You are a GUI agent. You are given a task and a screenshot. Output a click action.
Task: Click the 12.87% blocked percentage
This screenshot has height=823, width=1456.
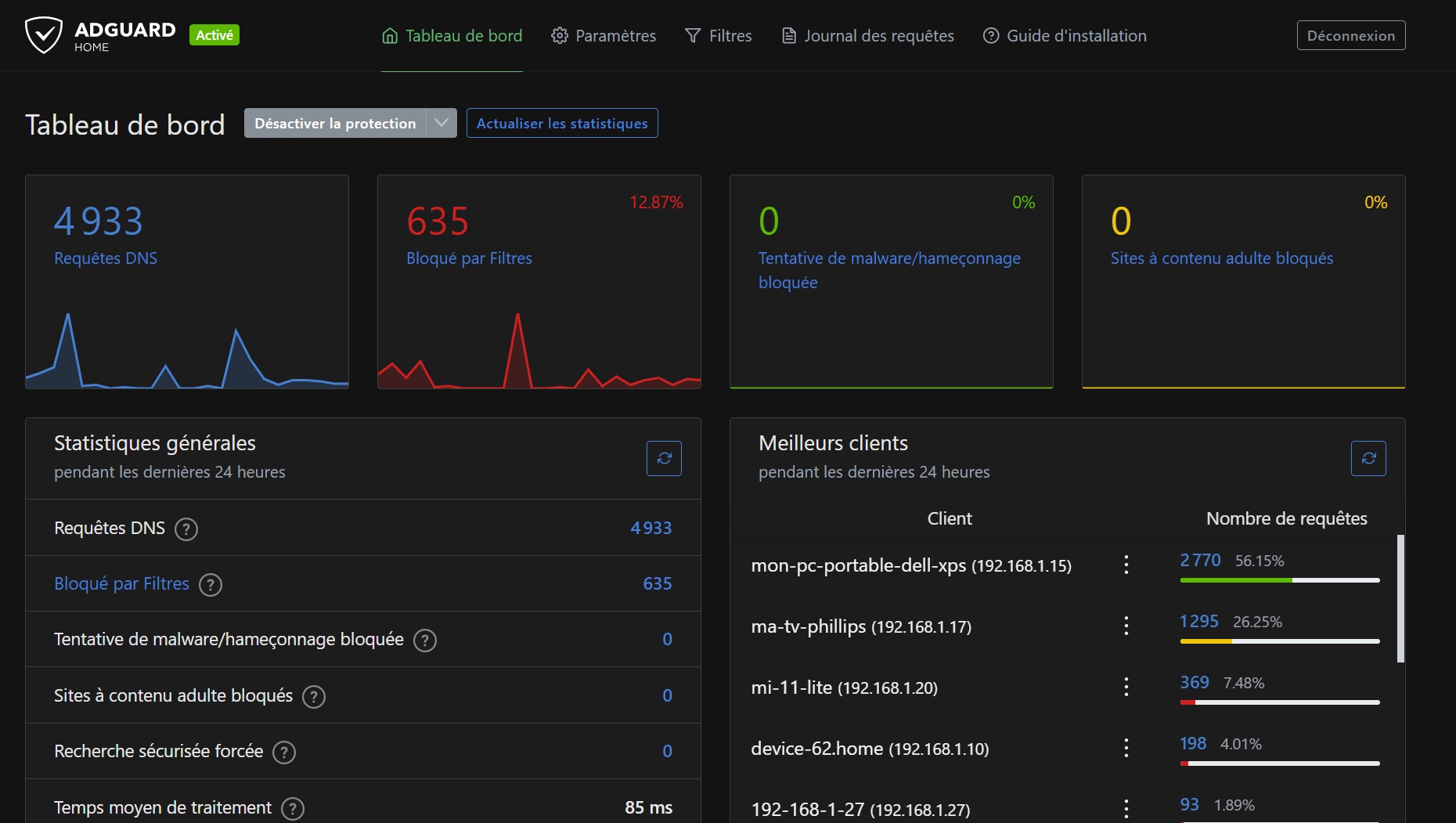pos(656,202)
